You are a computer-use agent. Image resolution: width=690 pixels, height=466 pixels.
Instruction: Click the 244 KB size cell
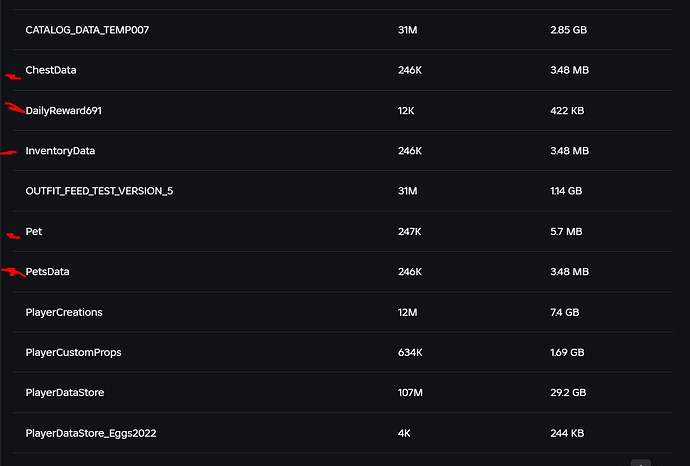click(x=567, y=433)
